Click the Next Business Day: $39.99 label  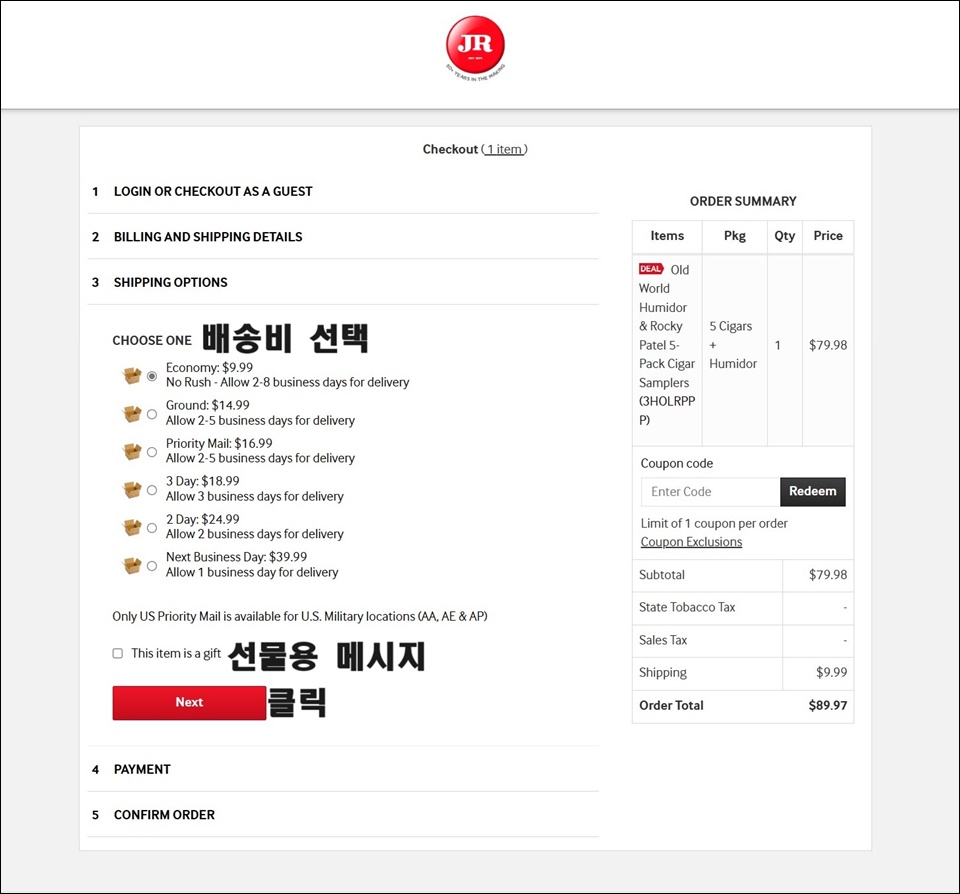tap(236, 557)
